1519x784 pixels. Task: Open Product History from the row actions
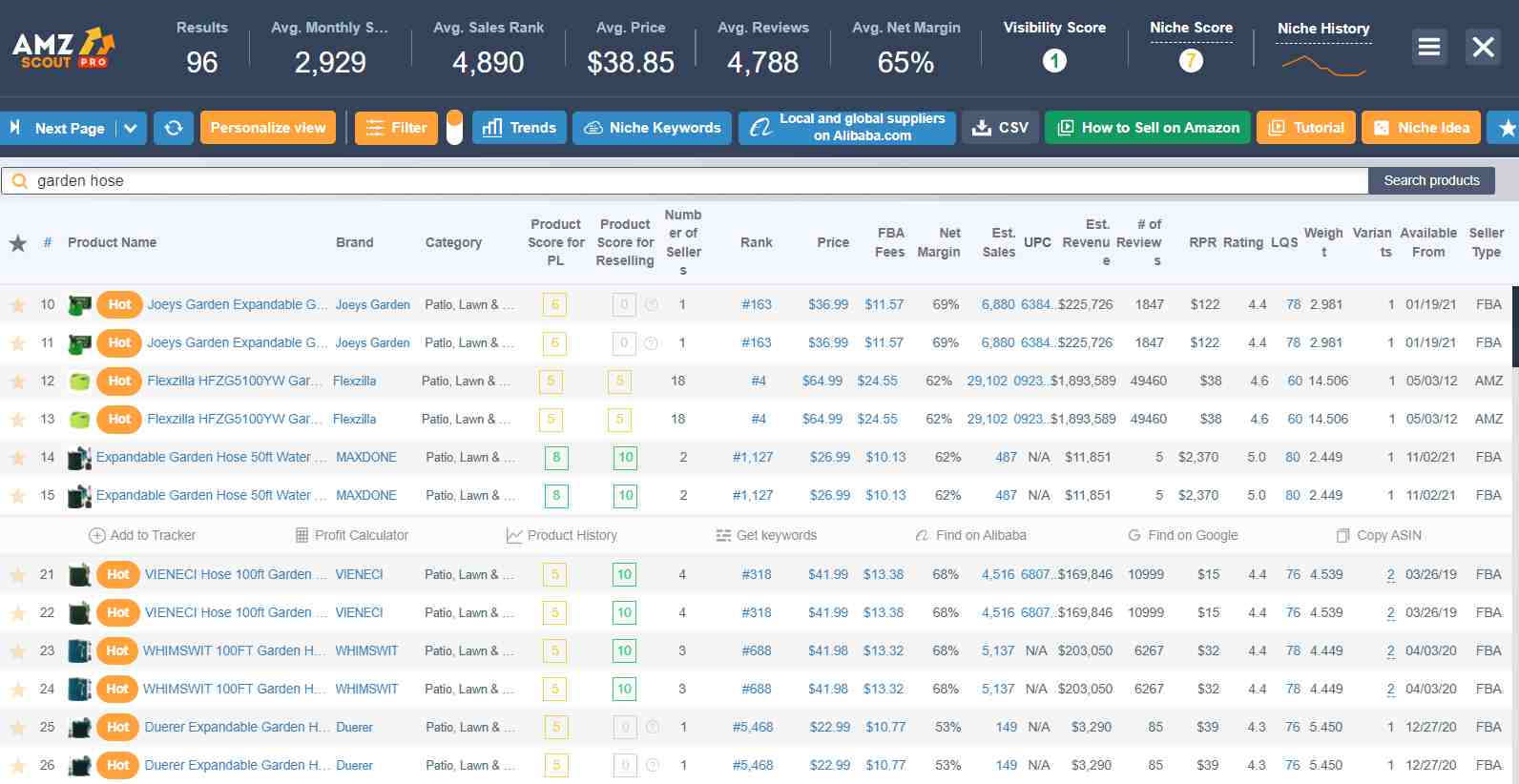pyautogui.click(x=562, y=535)
